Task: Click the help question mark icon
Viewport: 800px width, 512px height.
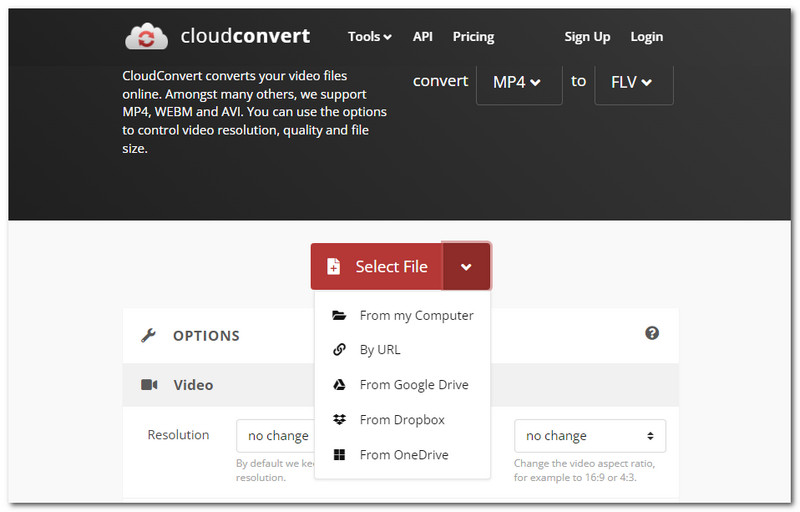Action: (652, 333)
